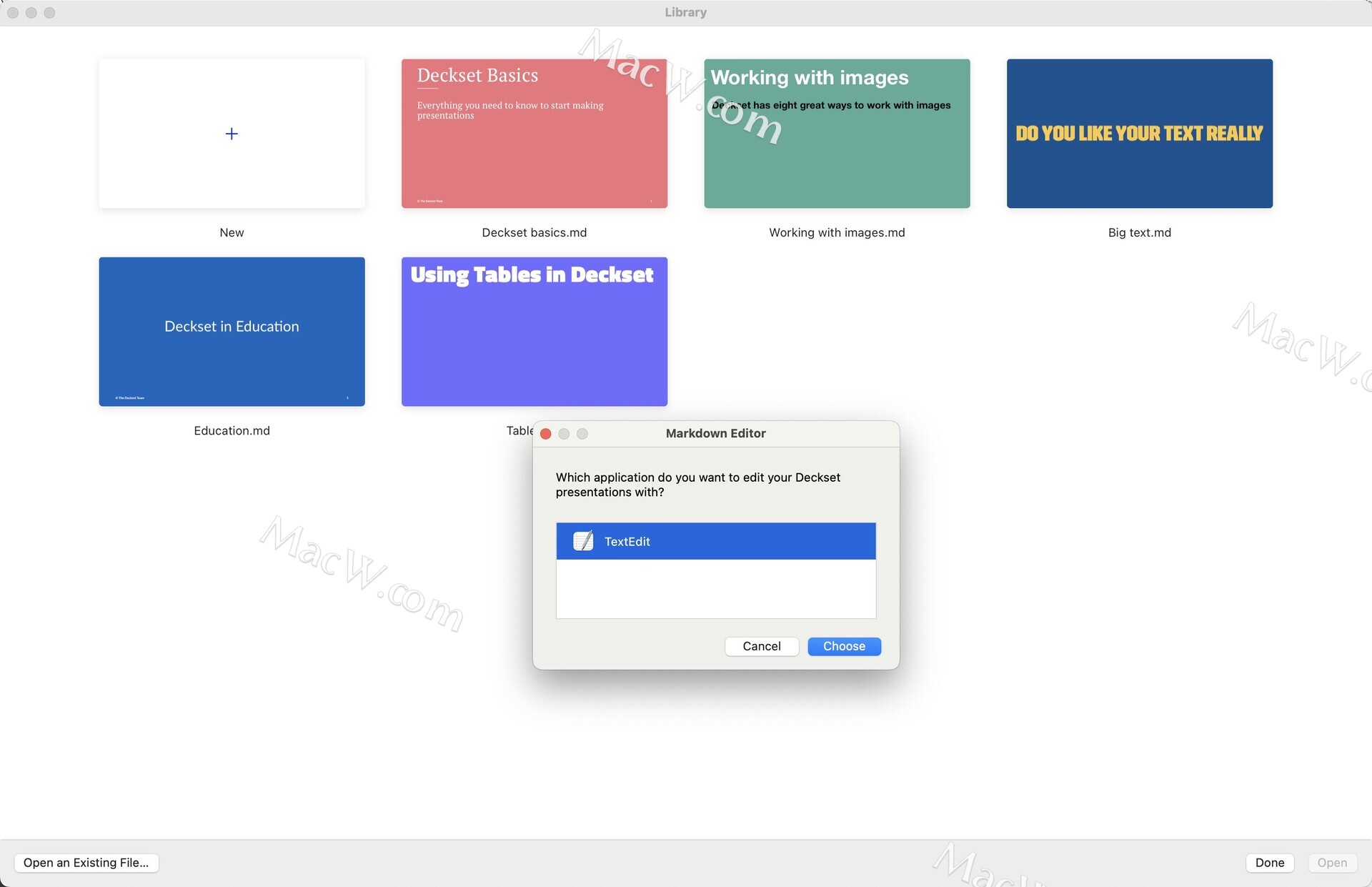This screenshot has width=1372, height=887.
Task: Click empty area of application list box
Action: point(716,589)
